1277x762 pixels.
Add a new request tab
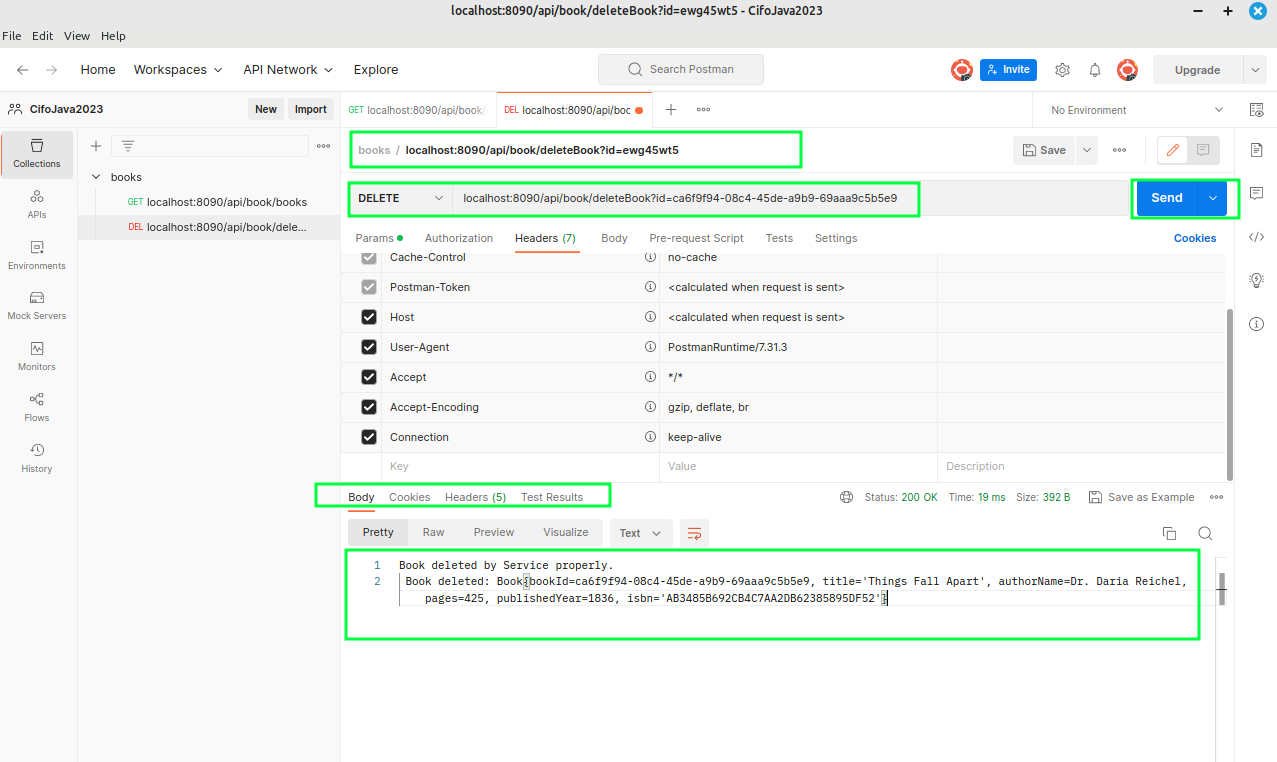click(671, 110)
